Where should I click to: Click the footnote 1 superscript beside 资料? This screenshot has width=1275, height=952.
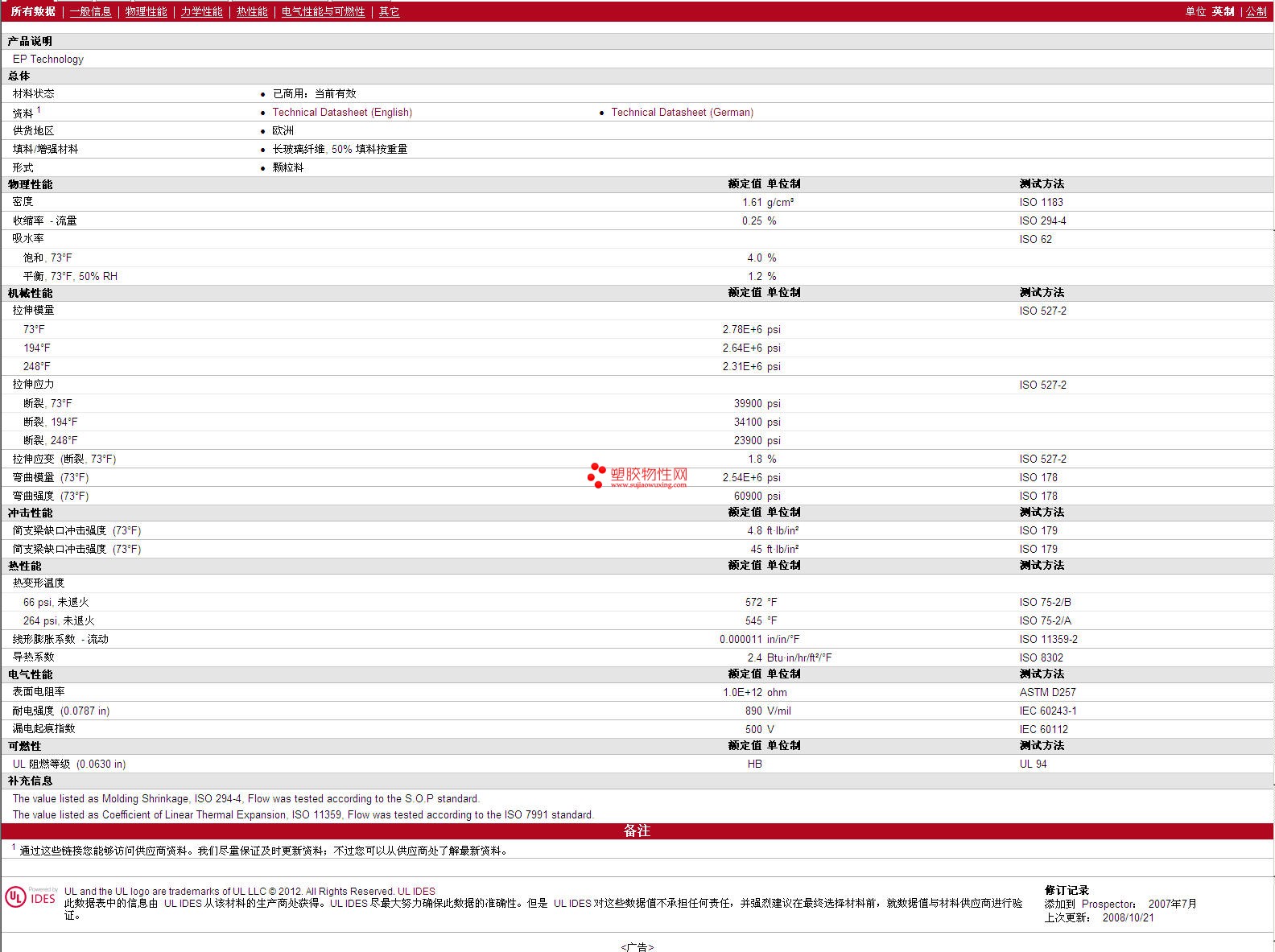[x=39, y=109]
